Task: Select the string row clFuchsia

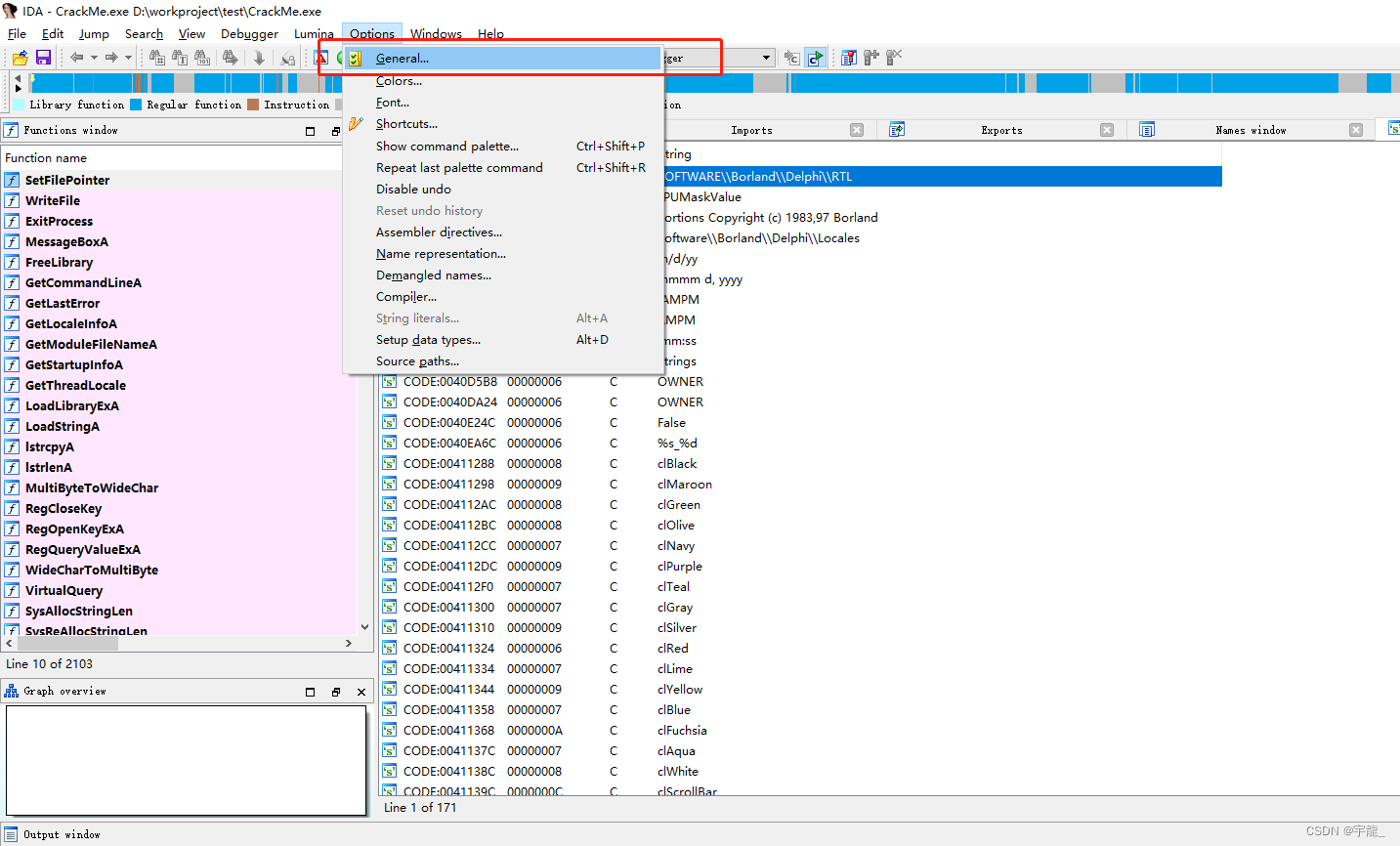Action: click(x=801, y=730)
